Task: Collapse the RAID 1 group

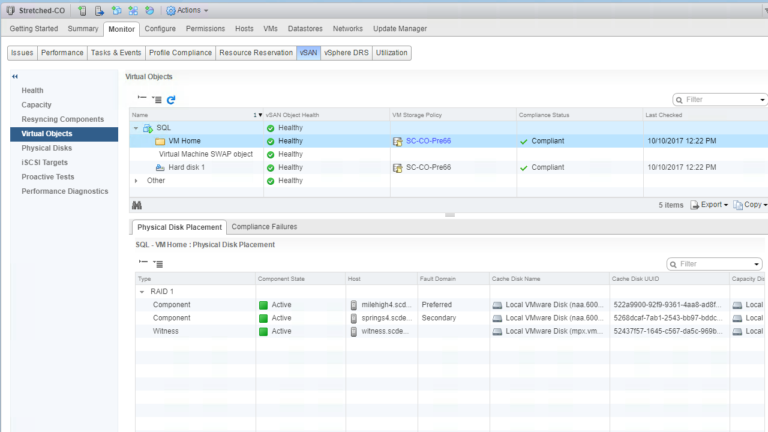Action: click(x=142, y=292)
